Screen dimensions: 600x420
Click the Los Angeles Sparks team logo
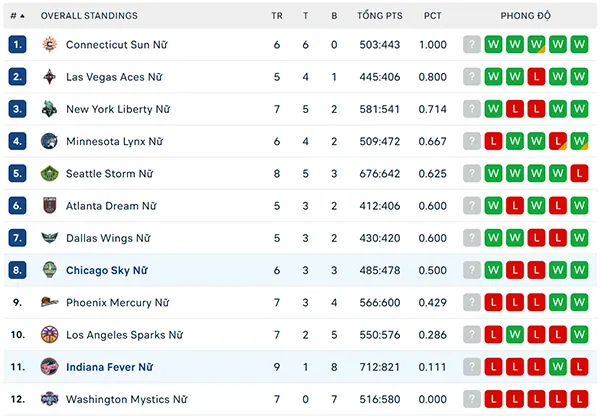point(49,335)
